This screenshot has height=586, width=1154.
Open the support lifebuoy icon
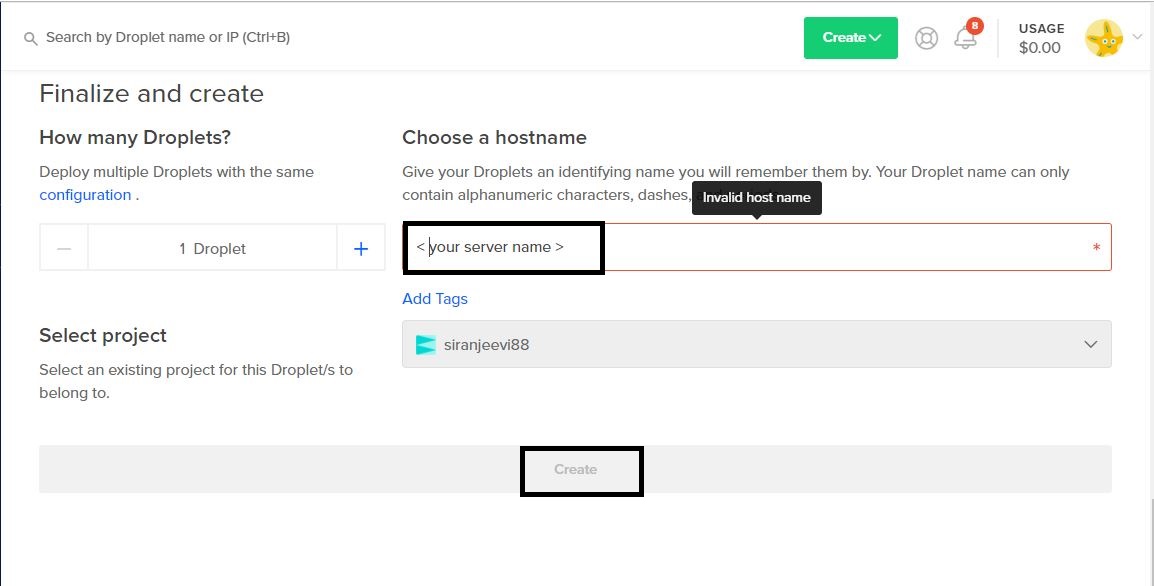click(x=926, y=38)
